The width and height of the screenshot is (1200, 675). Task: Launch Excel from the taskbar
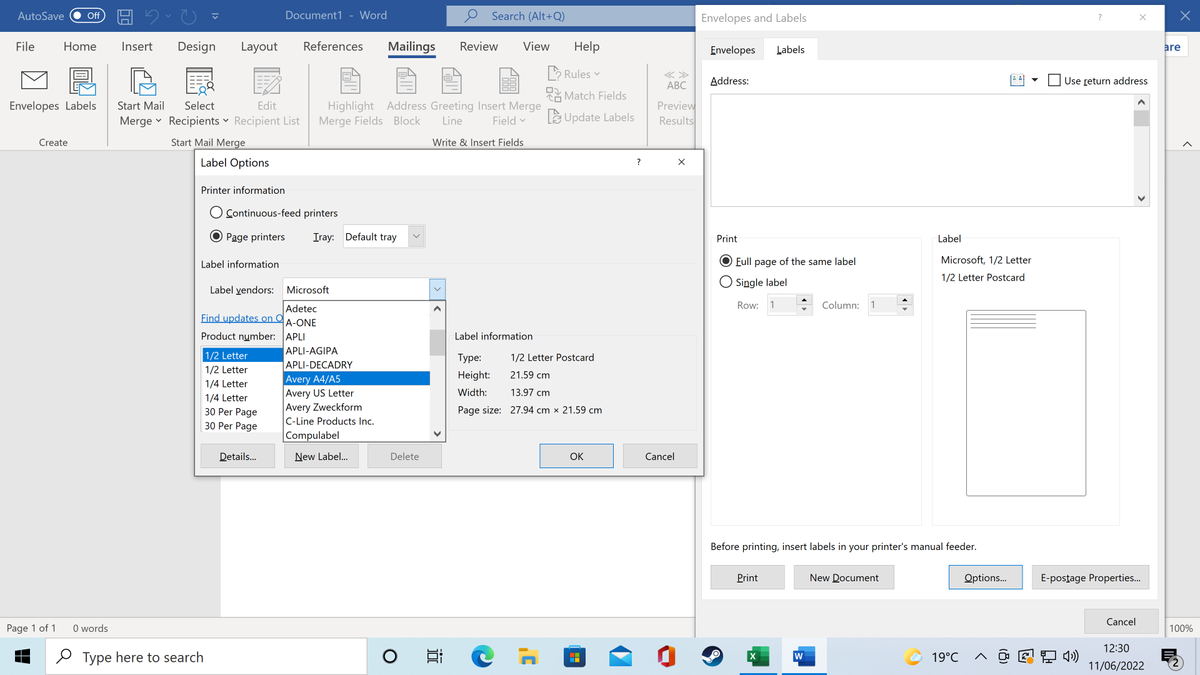757,657
